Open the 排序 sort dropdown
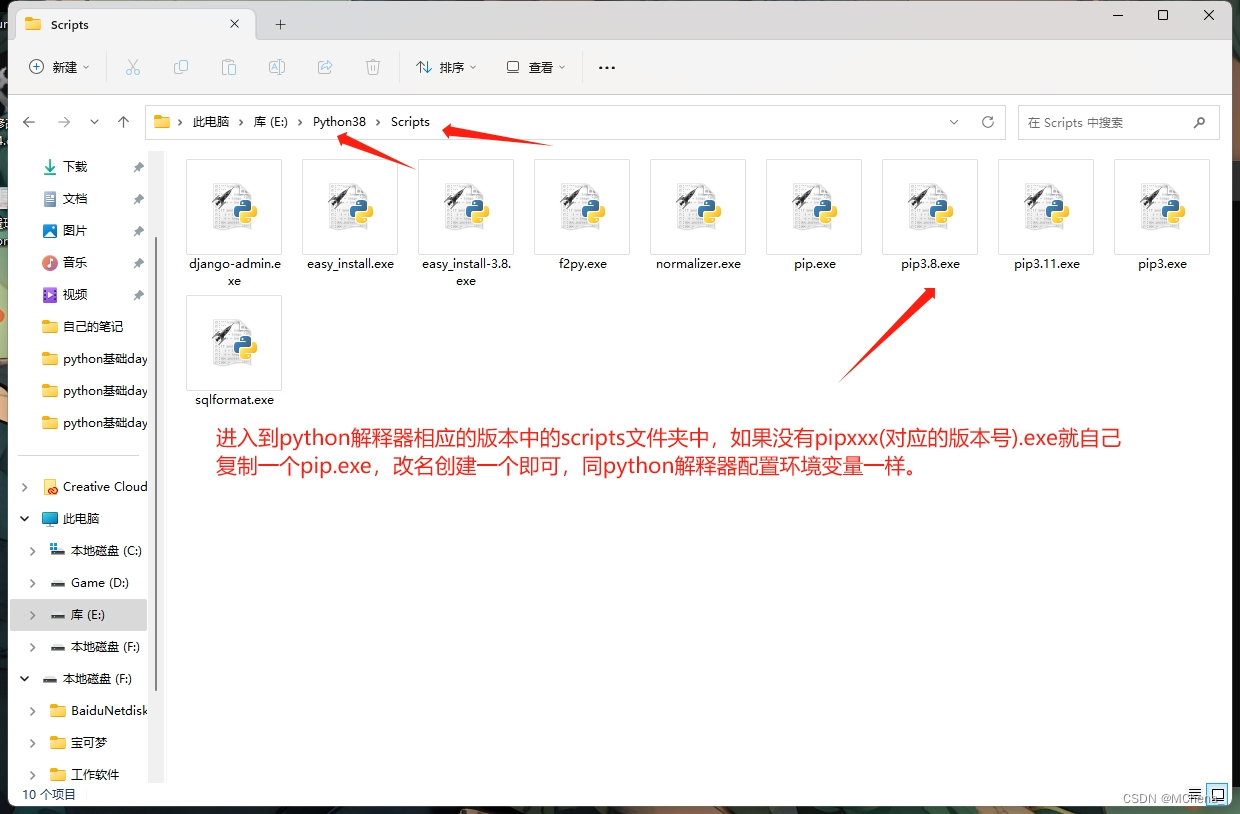The height and width of the screenshot is (814, 1240). click(446, 67)
